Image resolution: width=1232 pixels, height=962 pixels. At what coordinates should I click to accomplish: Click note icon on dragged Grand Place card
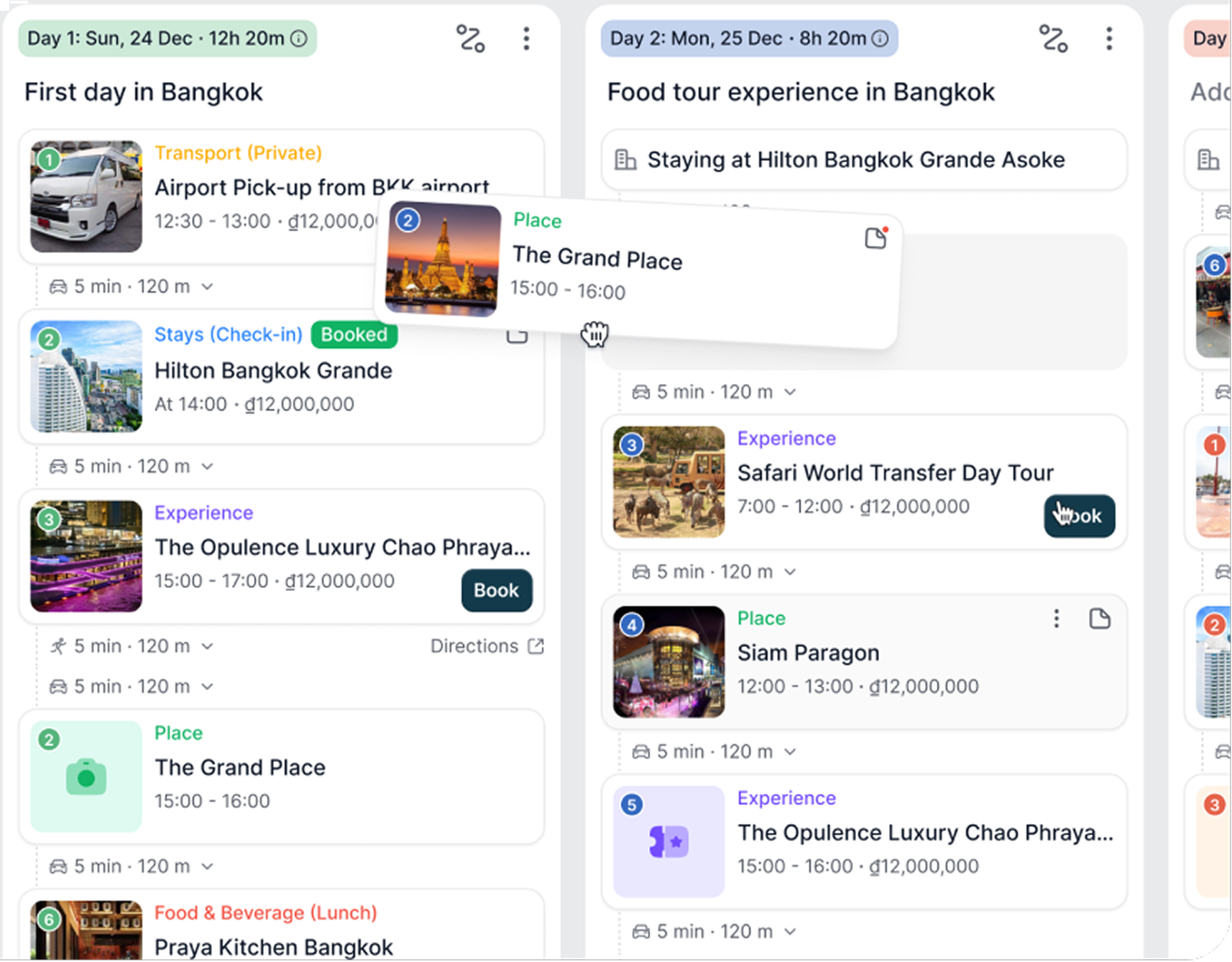pos(875,238)
